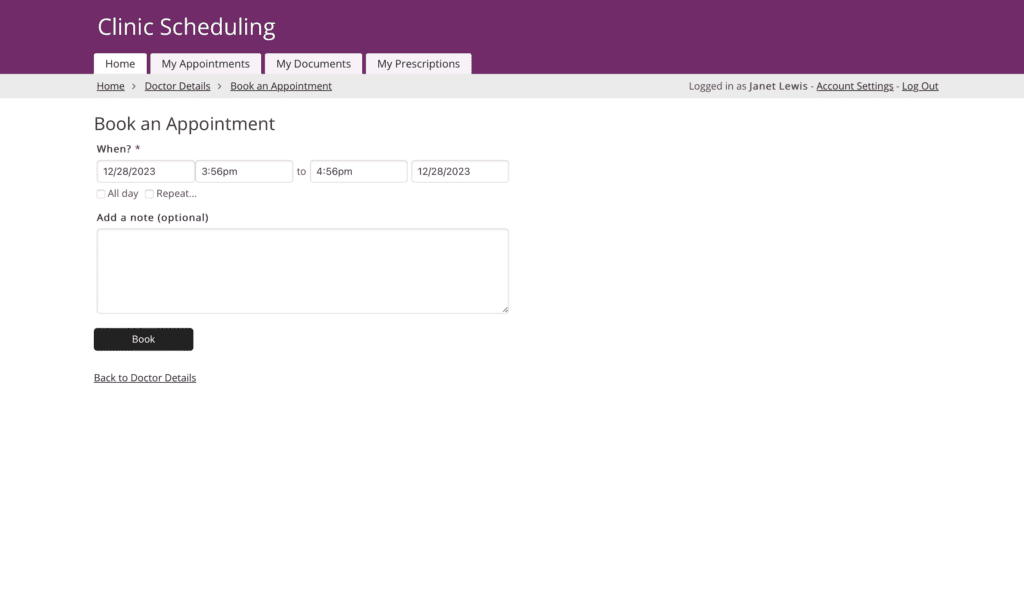Enable the All day checkbox
This screenshot has height=602, width=1024.
coord(101,194)
